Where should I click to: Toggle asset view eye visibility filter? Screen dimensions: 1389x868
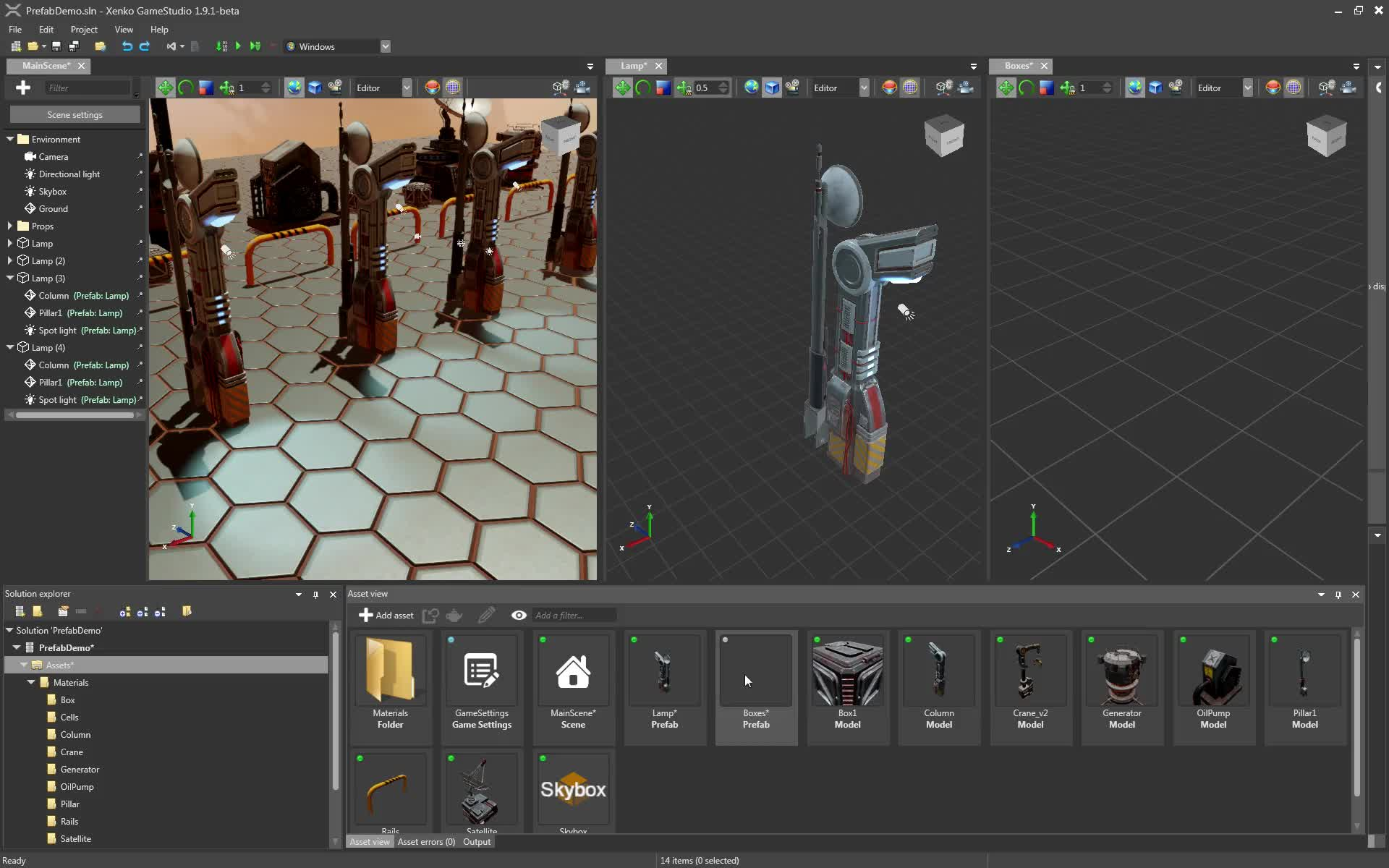click(519, 616)
